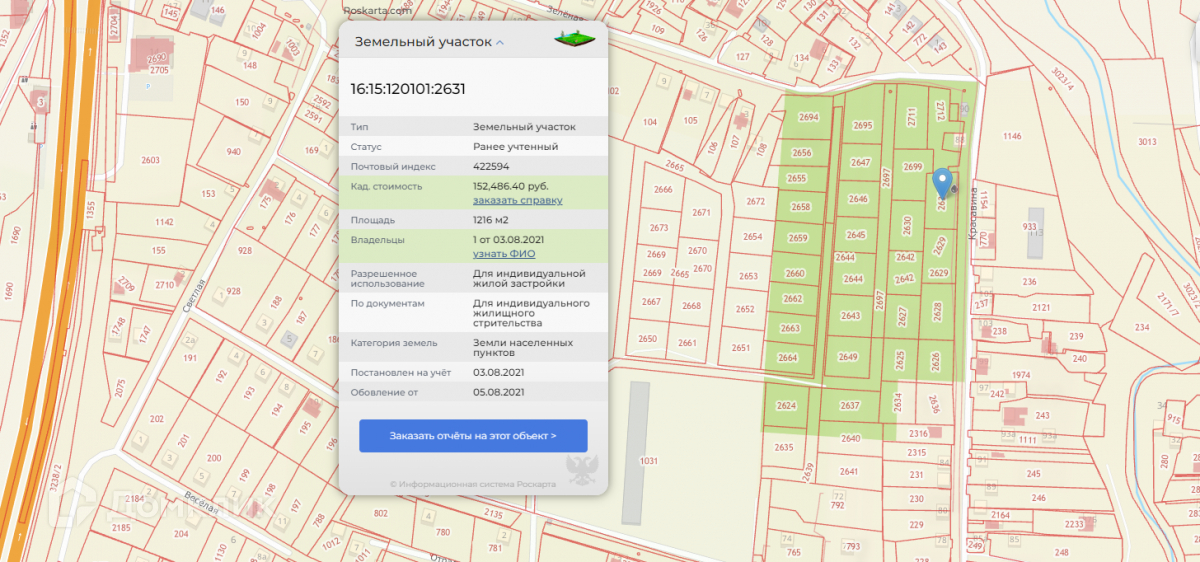The image size is (1200, 562).
Task: Select parcel 2603 on the map
Action: 151,160
